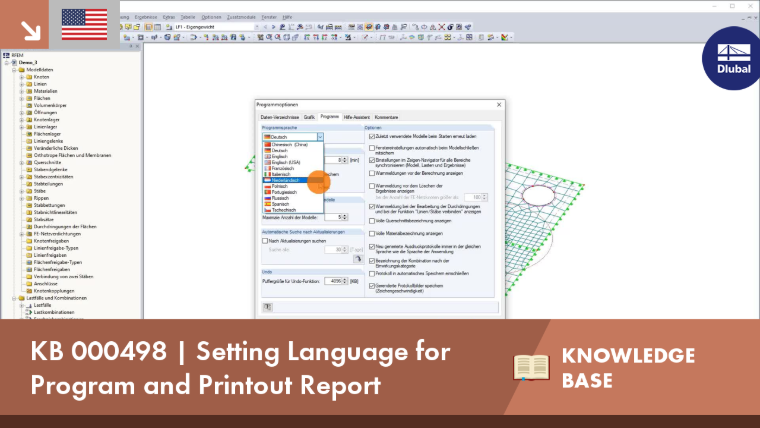Click the Puffergröße für Undo-Funktion input field

coord(336,281)
